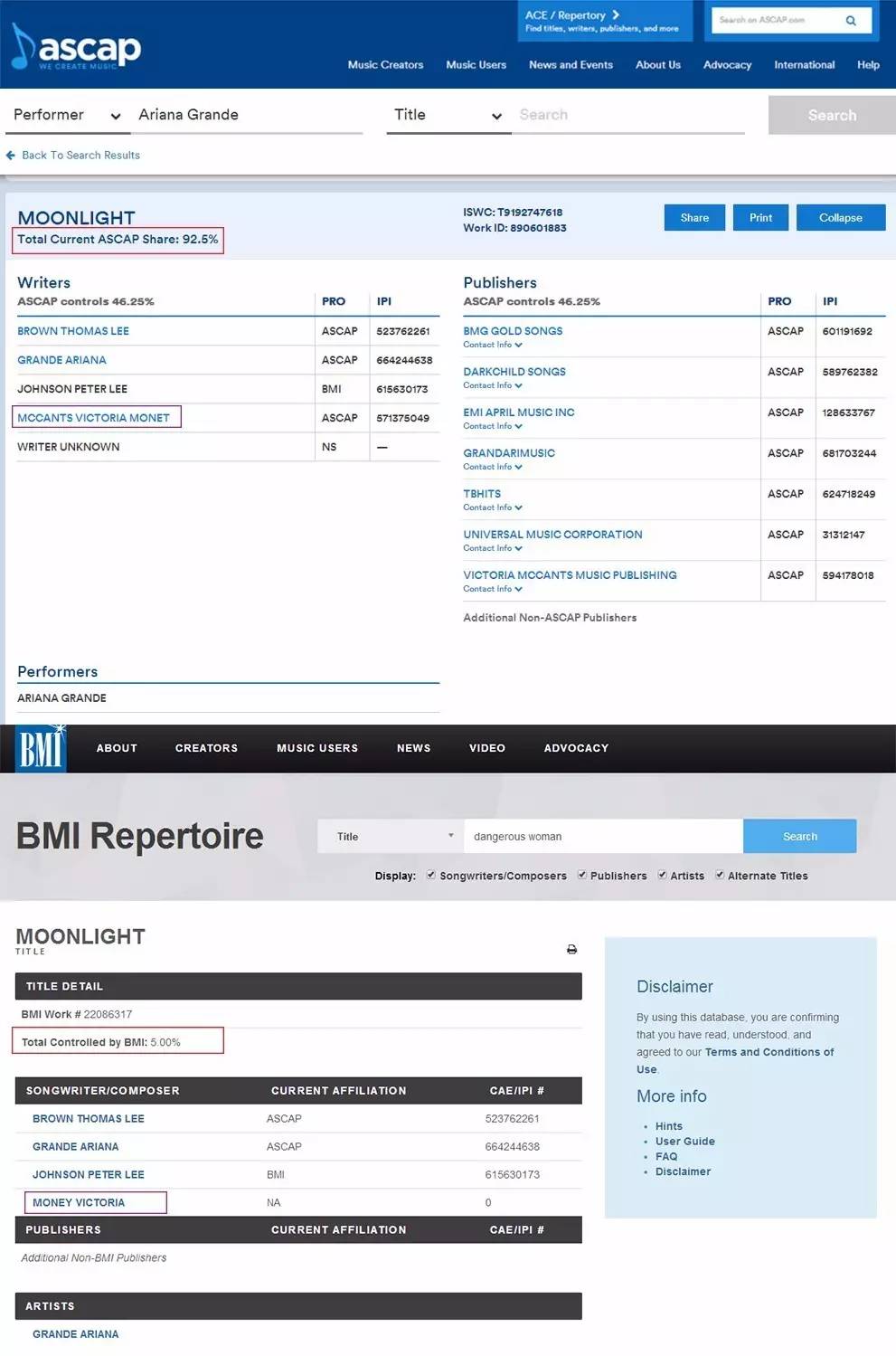Open News and Events menu
Image resolution: width=896 pixels, height=1356 pixels.
pos(571,65)
